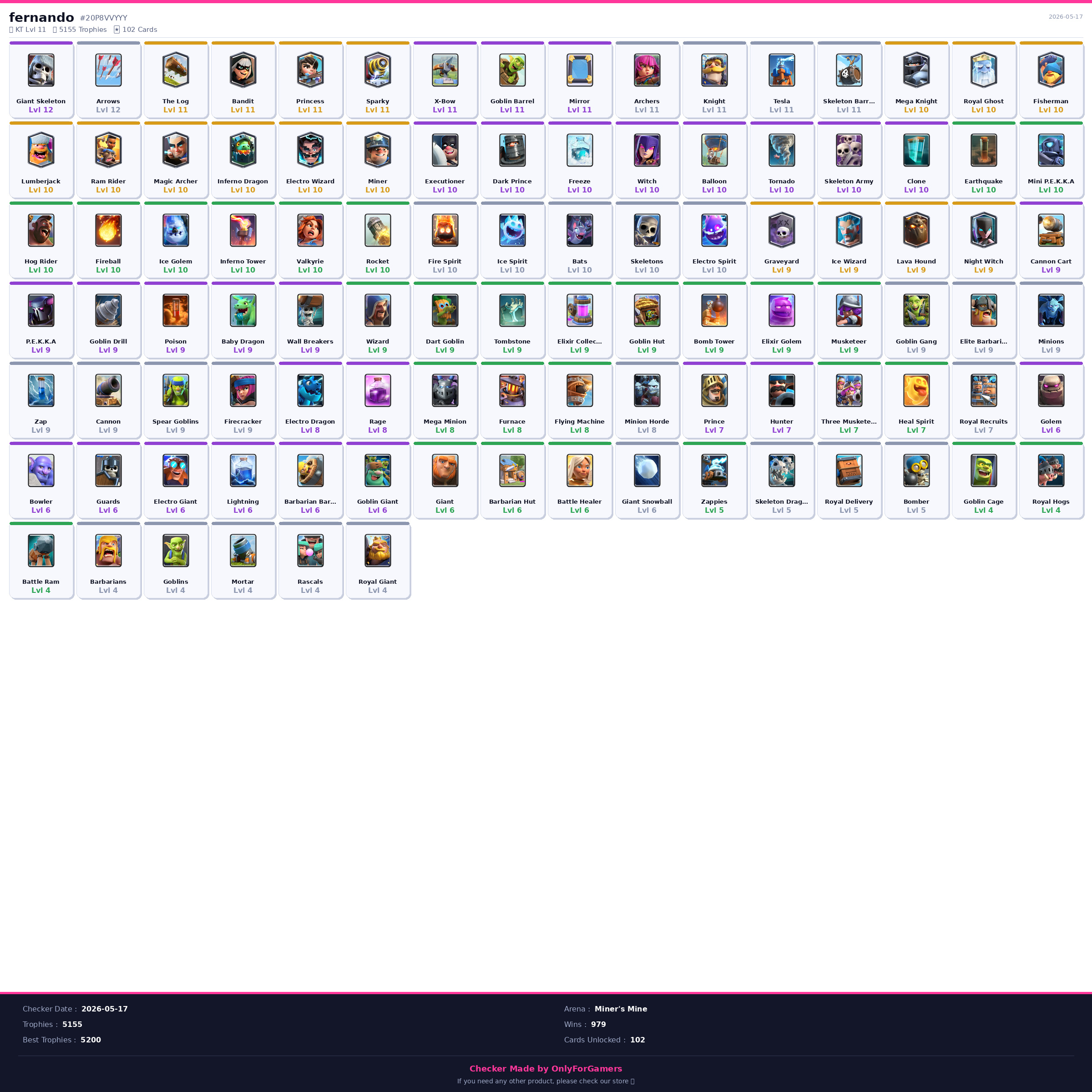Select the Lava Hound card portrait

coord(916,231)
